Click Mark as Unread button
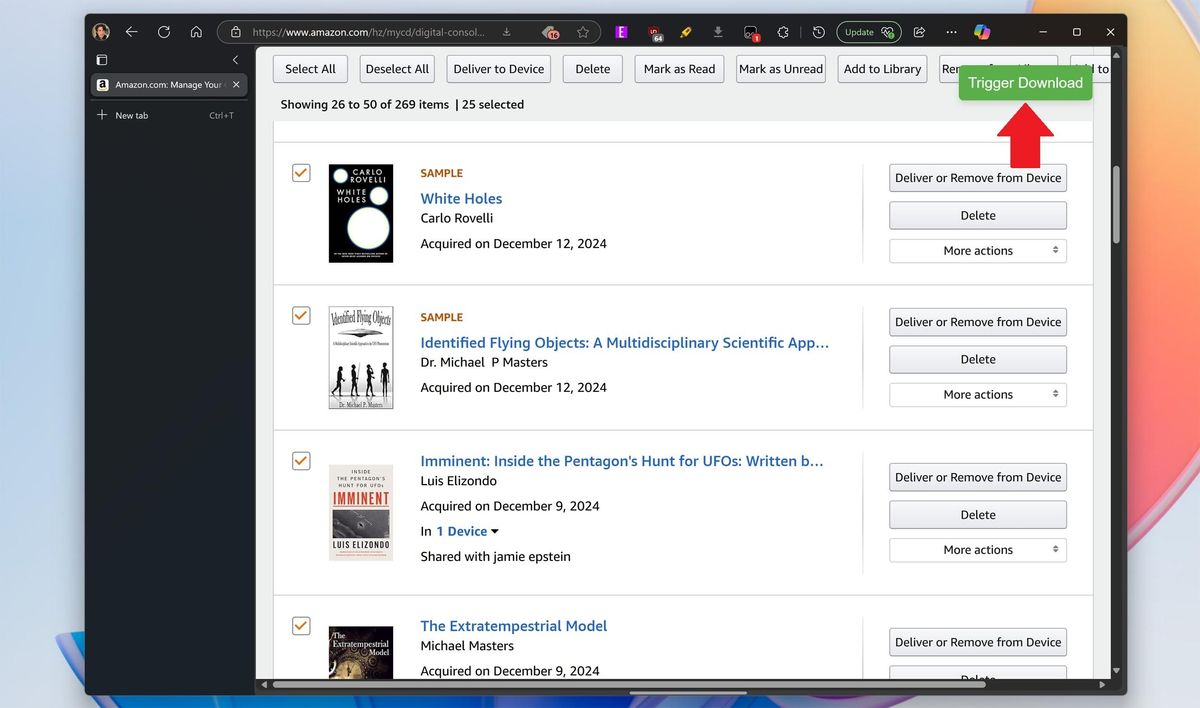 781,69
